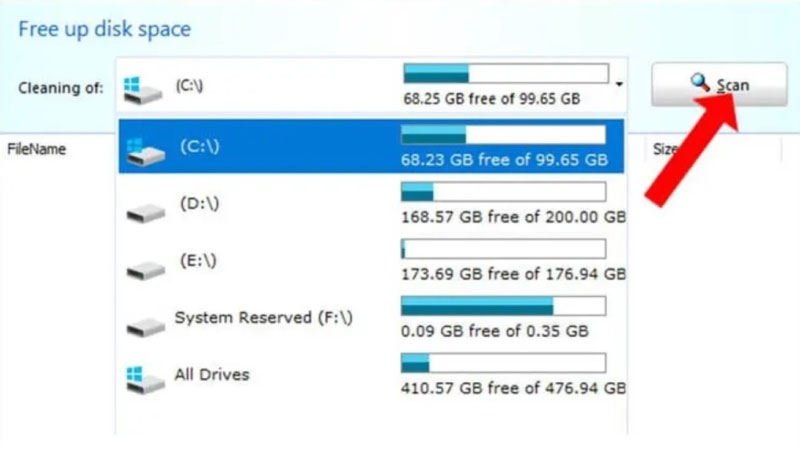This screenshot has width=800, height=450.
Task: Click the C: drive icon in highlighted row
Action: [x=146, y=151]
